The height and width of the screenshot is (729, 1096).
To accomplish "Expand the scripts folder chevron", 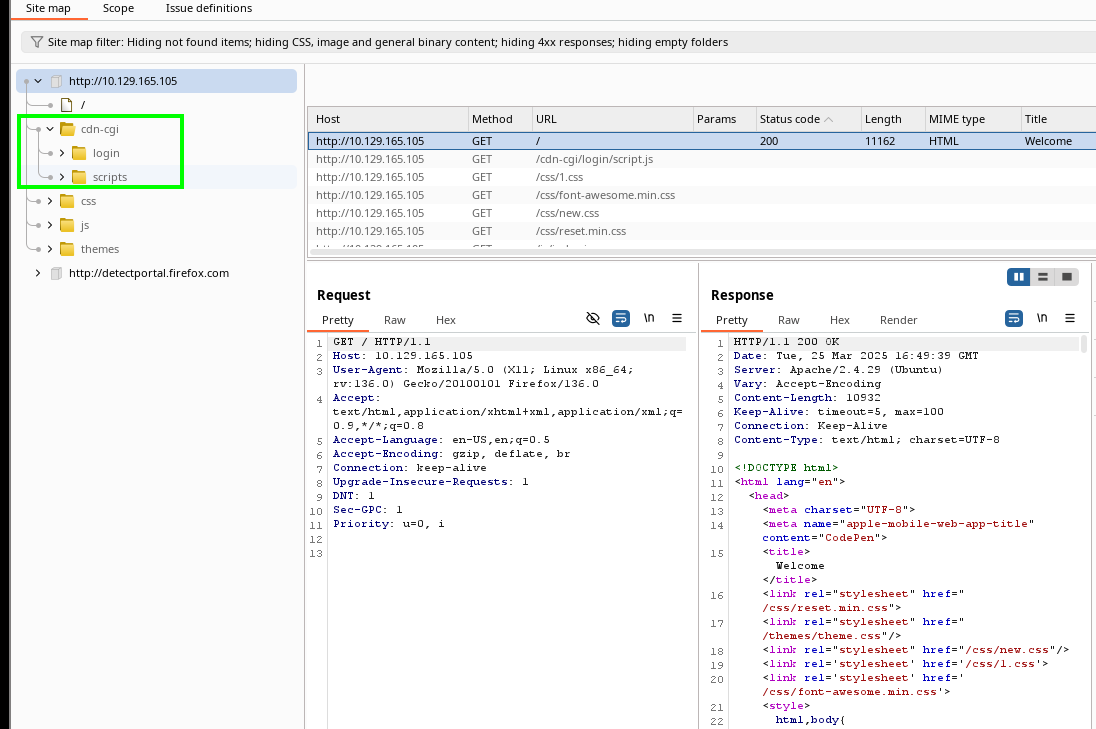I will [x=62, y=177].
